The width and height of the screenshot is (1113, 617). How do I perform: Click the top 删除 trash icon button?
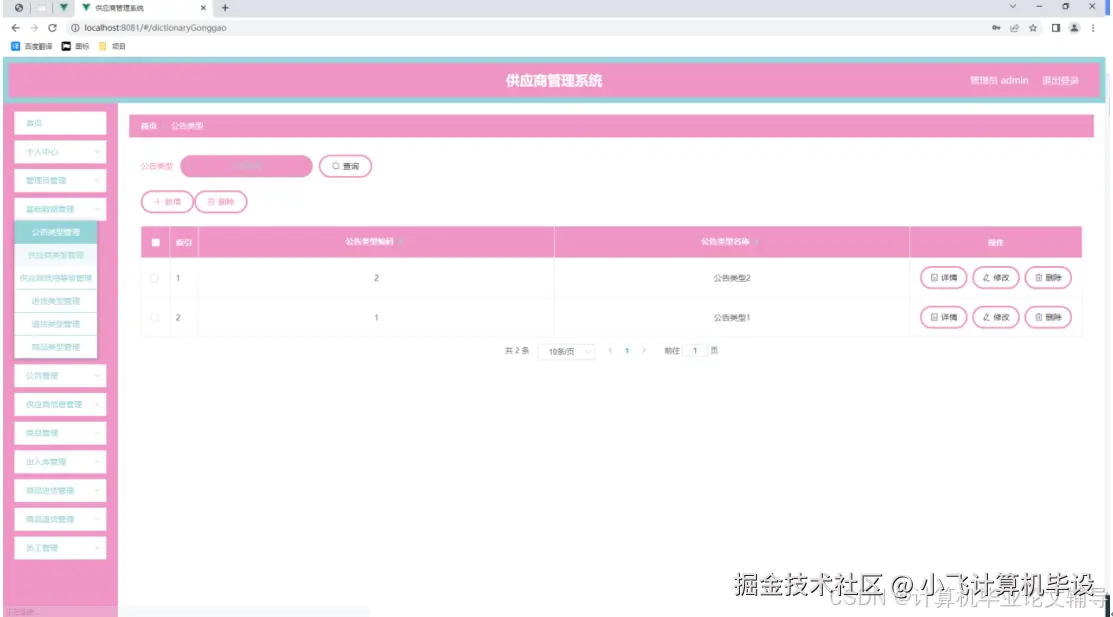220,201
